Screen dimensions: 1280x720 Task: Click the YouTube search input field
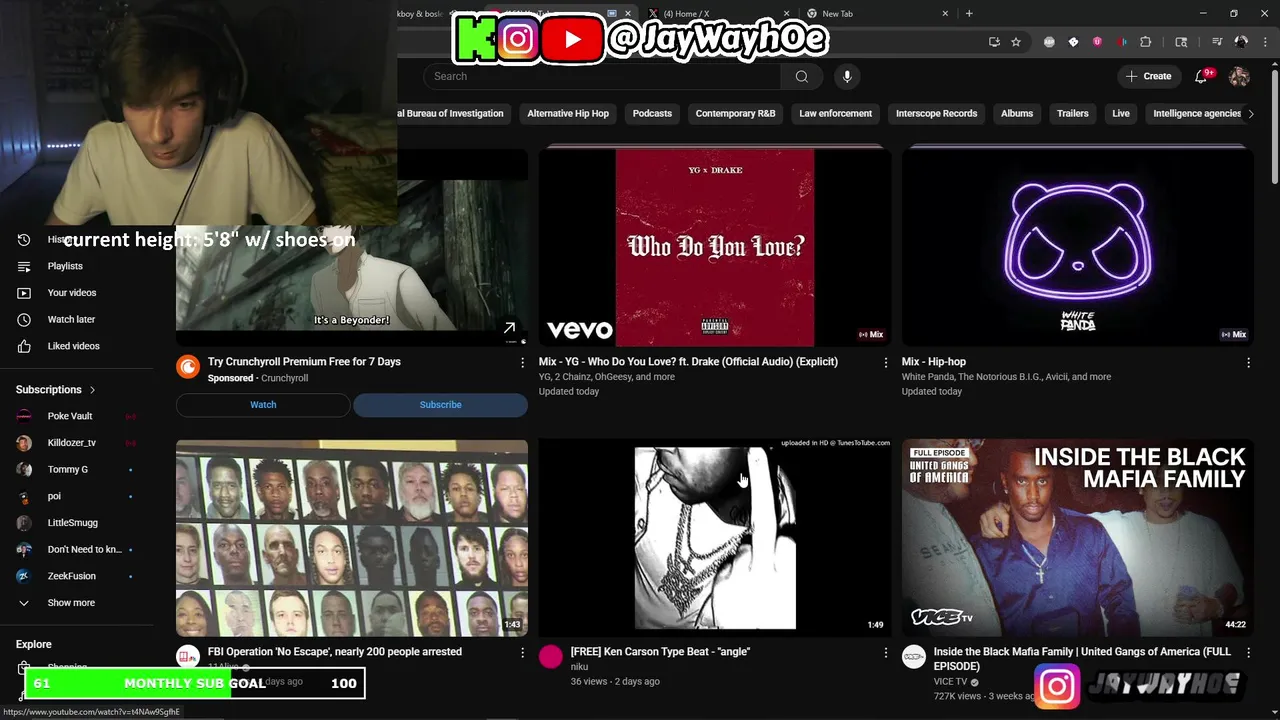click(602, 76)
